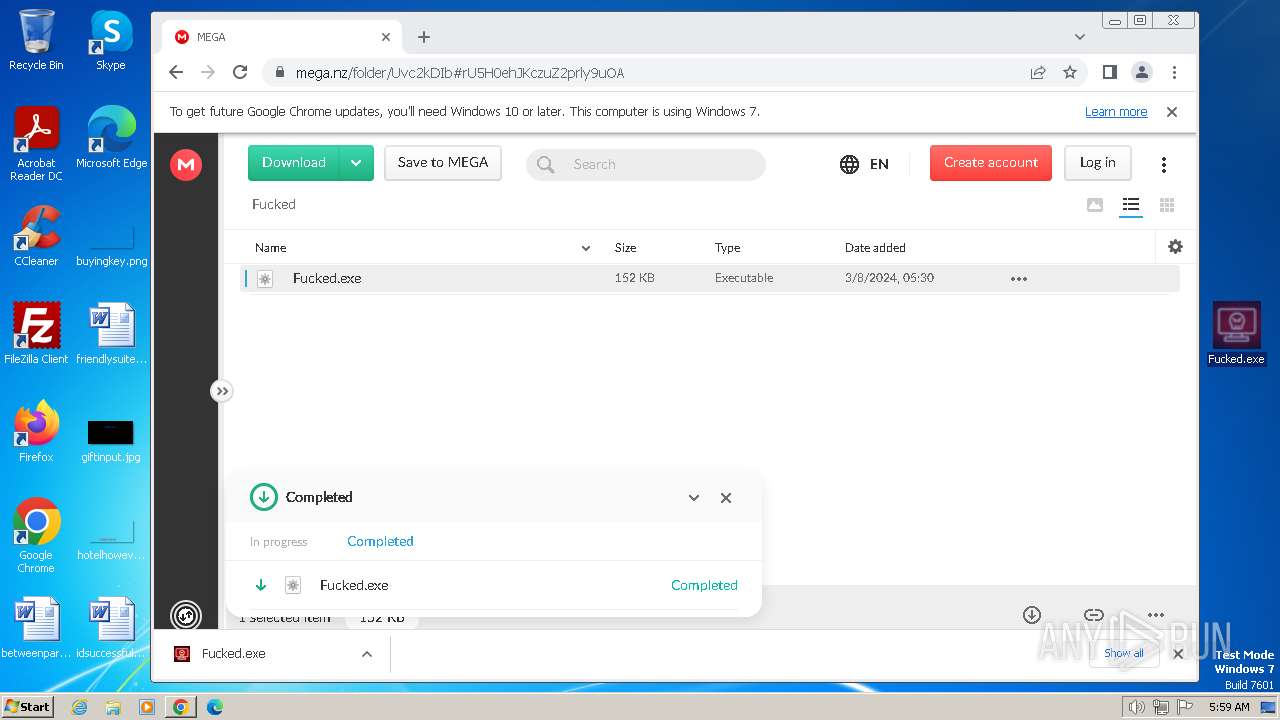Open tab search dropdown
Viewport: 1280px width, 720px height.
coord(1080,37)
